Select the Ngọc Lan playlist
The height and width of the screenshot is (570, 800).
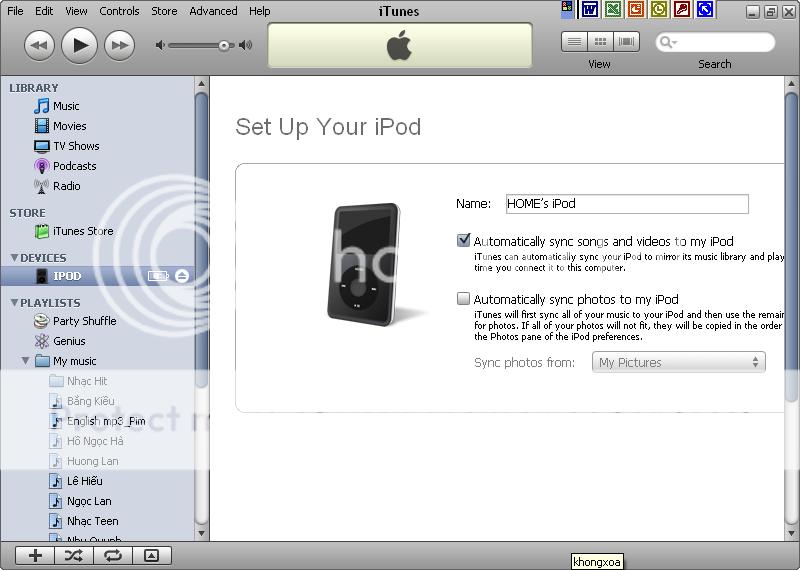[89, 501]
